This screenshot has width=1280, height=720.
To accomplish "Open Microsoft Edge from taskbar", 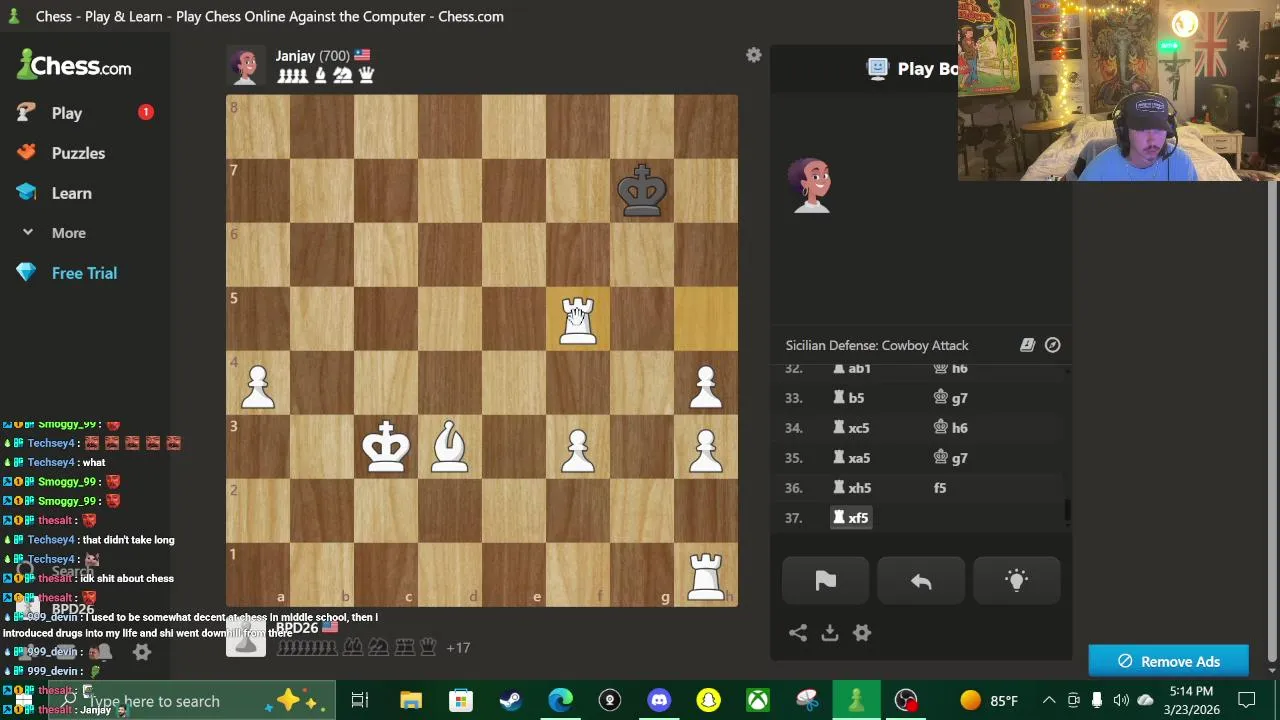I will (x=560, y=700).
